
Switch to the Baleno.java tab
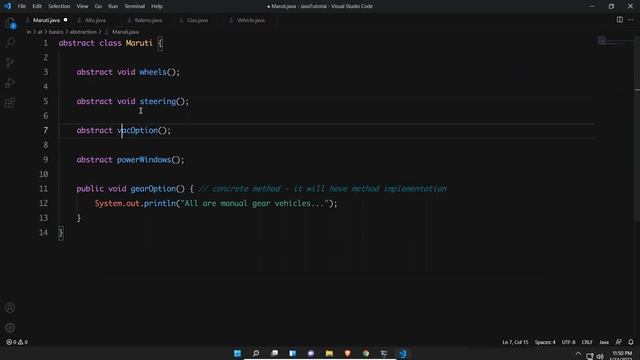click(x=148, y=20)
